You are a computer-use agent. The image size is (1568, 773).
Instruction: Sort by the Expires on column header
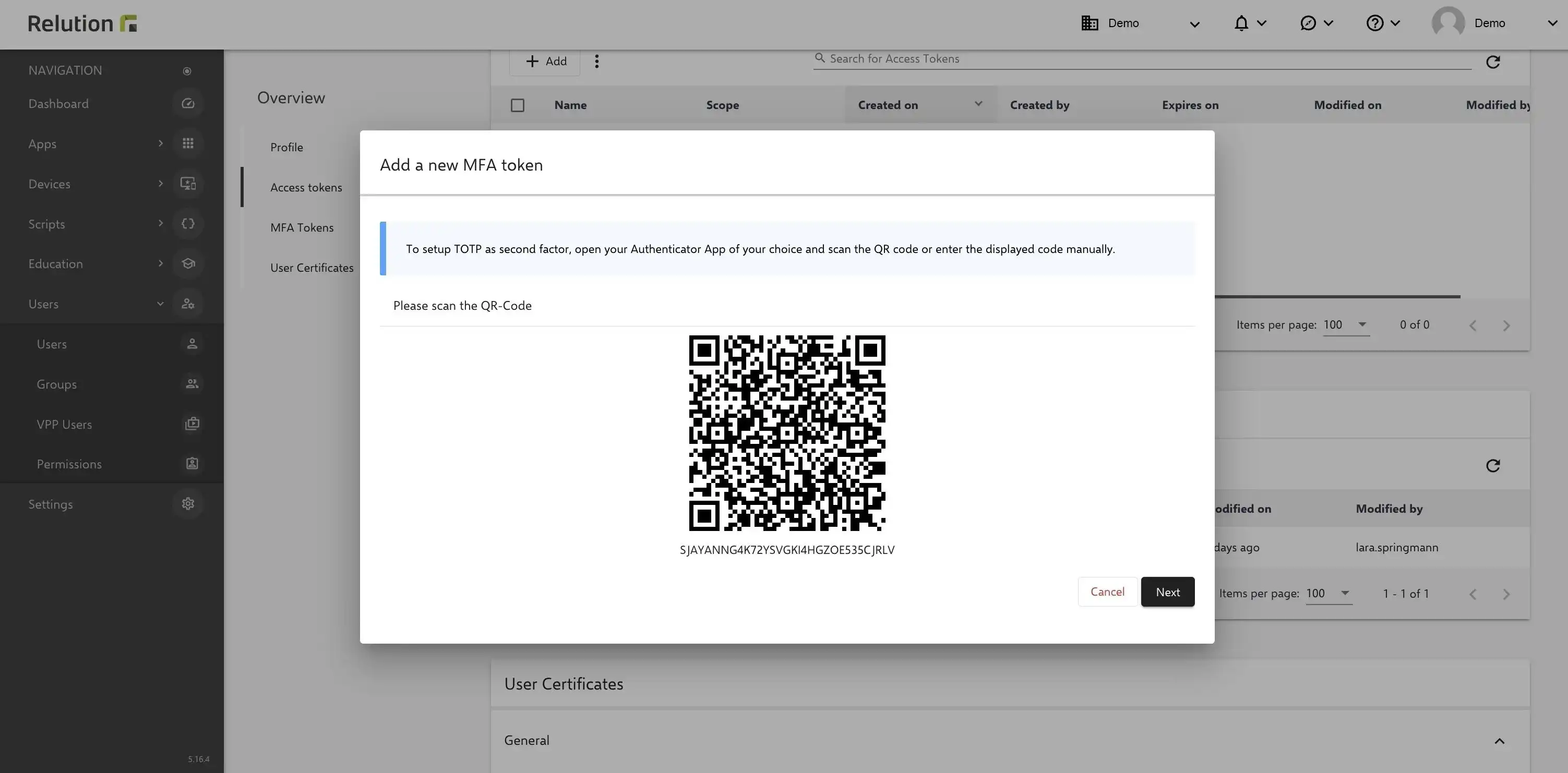1190,105
